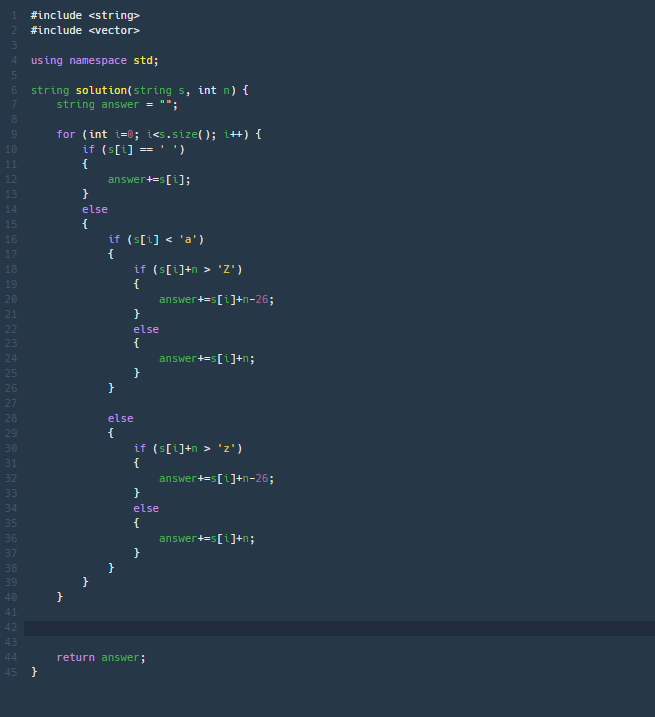Click 'answer+=s[i]+n-26;' on line 32
655x717 pixels.
[x=216, y=478]
